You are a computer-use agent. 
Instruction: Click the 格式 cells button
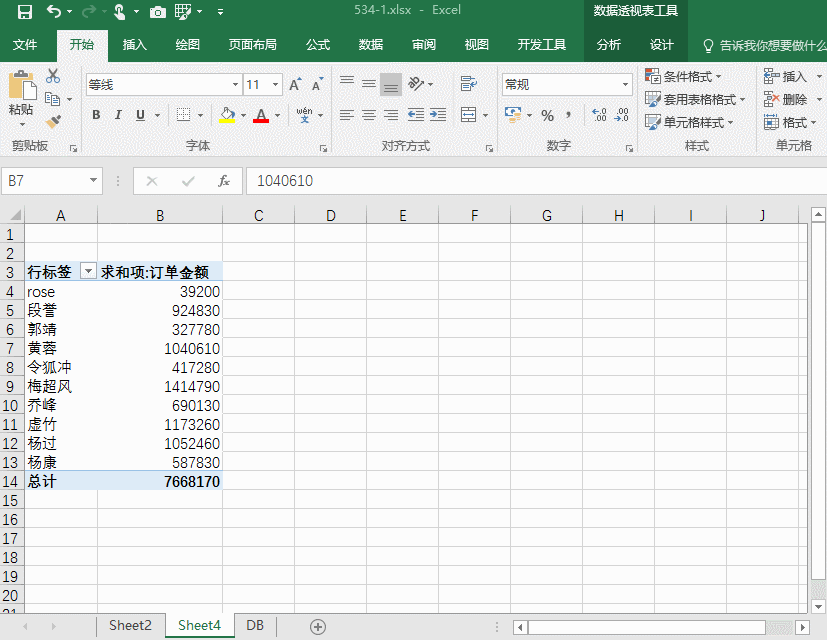[x=789, y=122]
